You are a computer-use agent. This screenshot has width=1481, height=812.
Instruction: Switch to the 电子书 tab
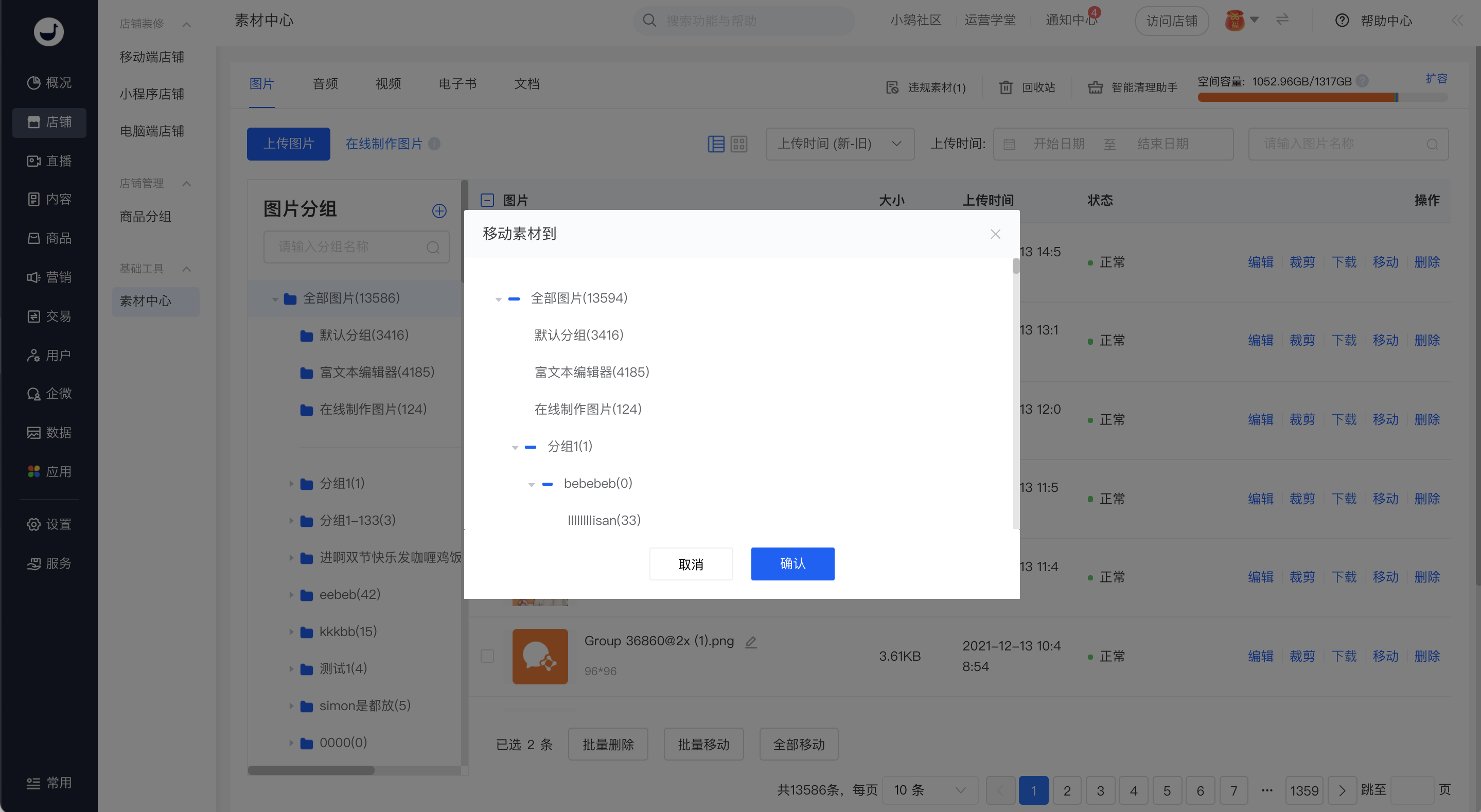[457, 84]
